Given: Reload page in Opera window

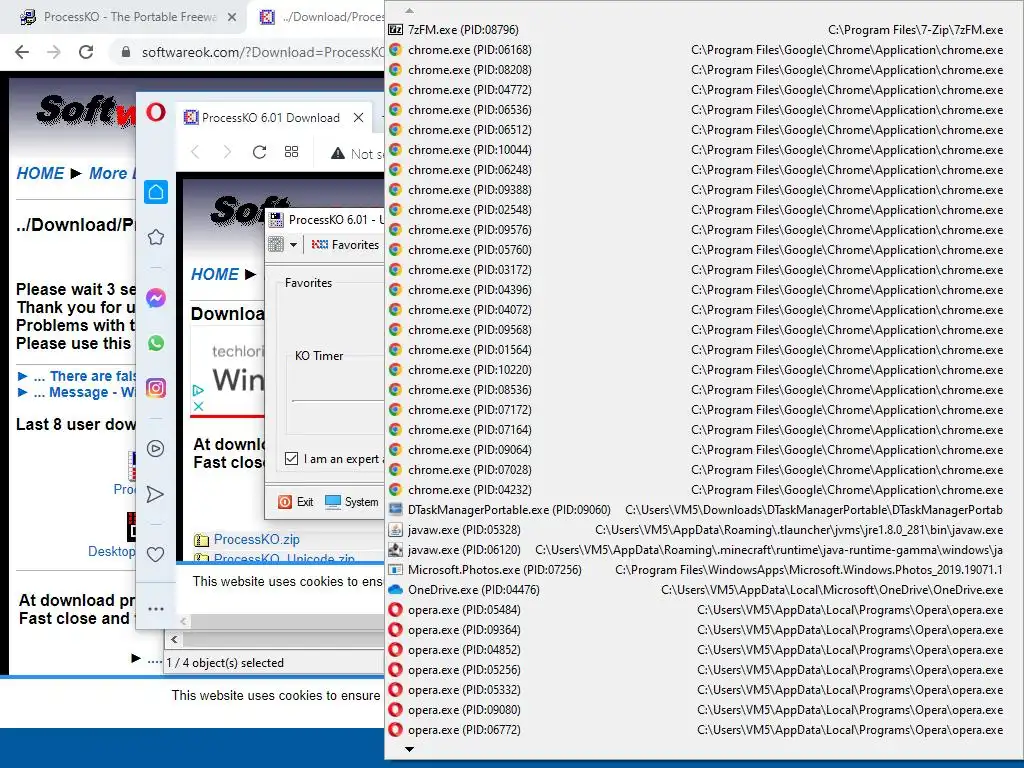Looking at the screenshot, I should pos(259,152).
